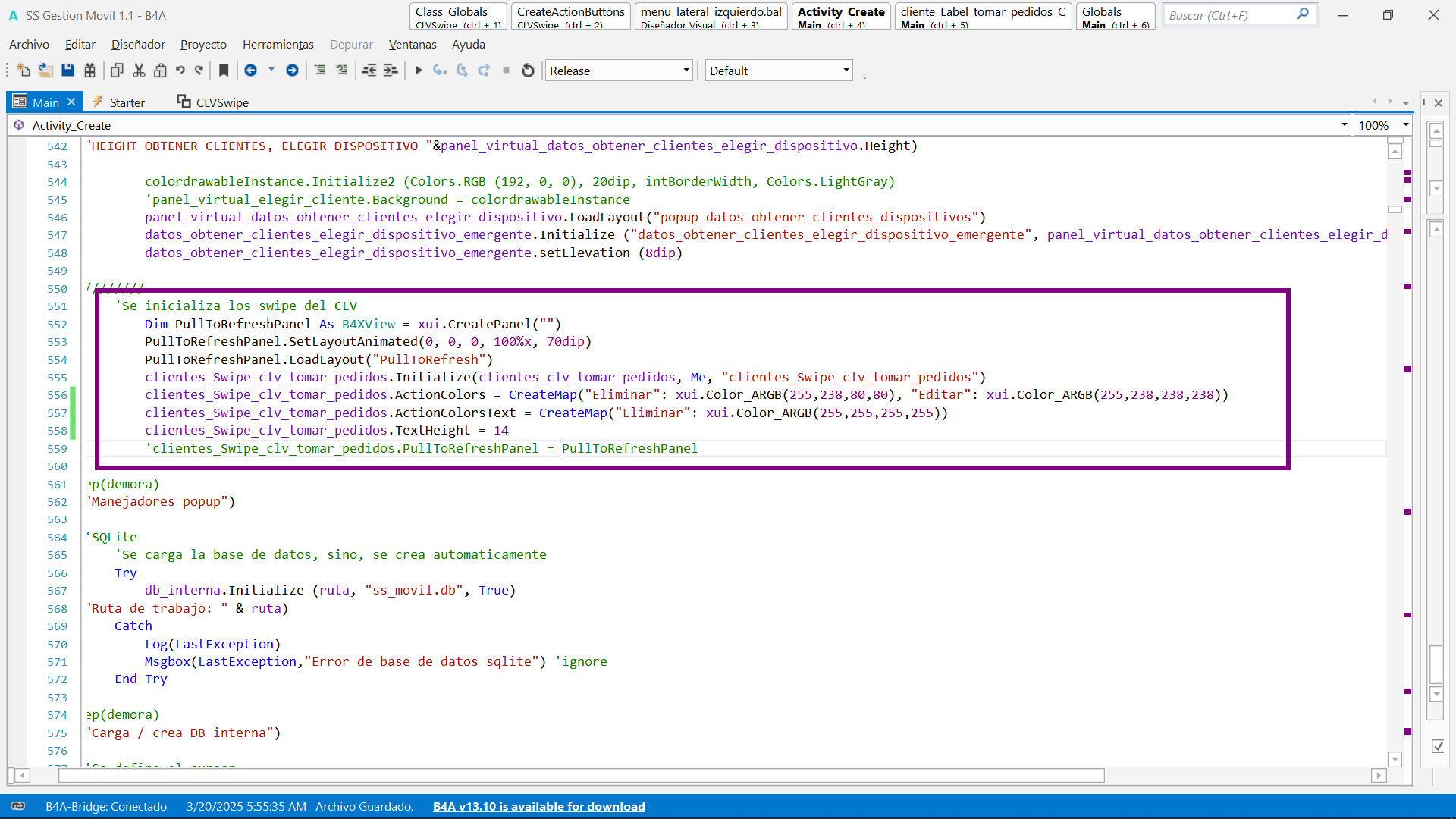The height and width of the screenshot is (819, 1456).
Task: Toggle bookmark using the bookmark icon
Action: (224, 71)
